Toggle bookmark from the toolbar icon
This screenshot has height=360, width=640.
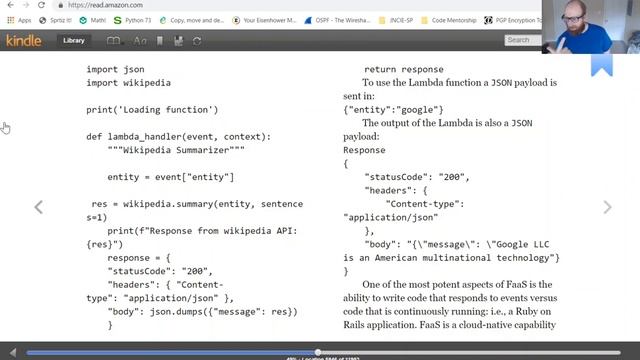160,40
